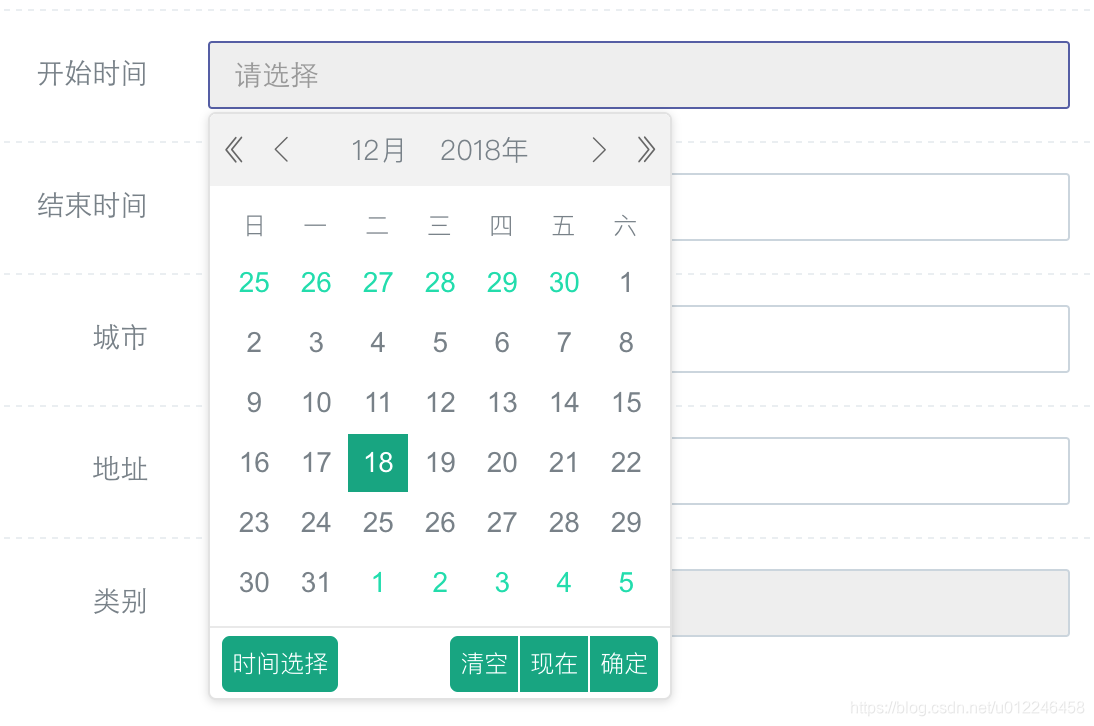Click the 时间选择 button to pick a time
The height and width of the screenshot is (726, 1094).
tap(279, 663)
